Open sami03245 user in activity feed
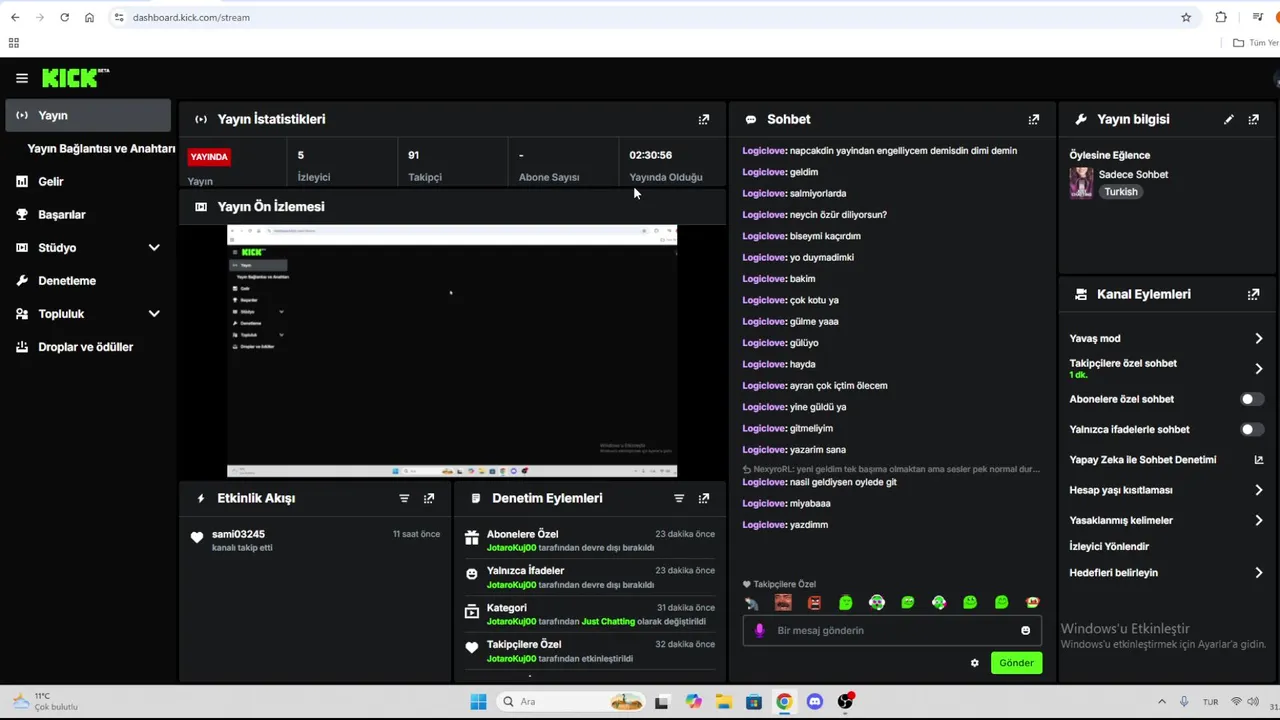Image resolution: width=1280 pixels, height=720 pixels. [238, 534]
